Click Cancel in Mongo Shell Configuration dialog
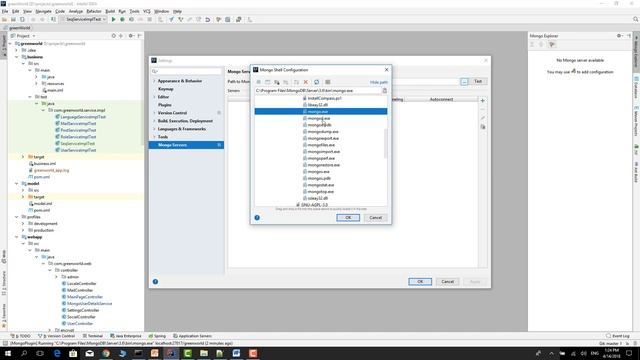The width and height of the screenshot is (640, 360). 376,218
